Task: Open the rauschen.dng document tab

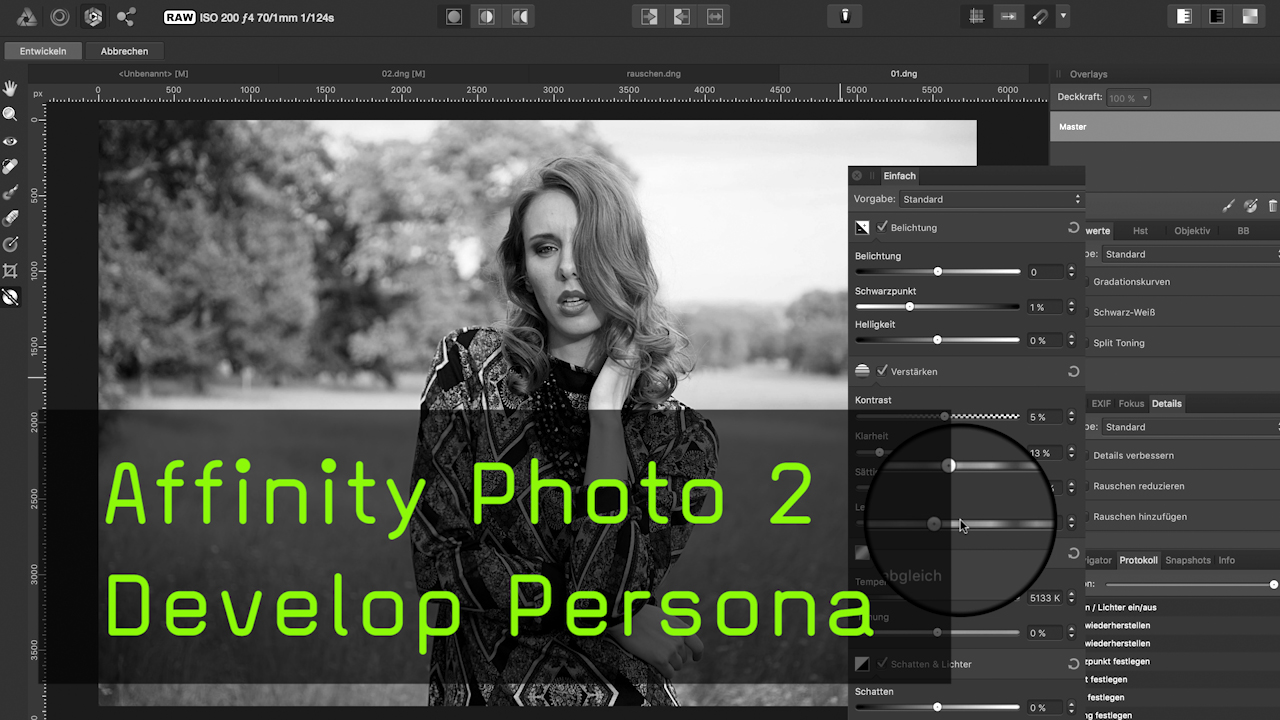Action: [x=653, y=74]
